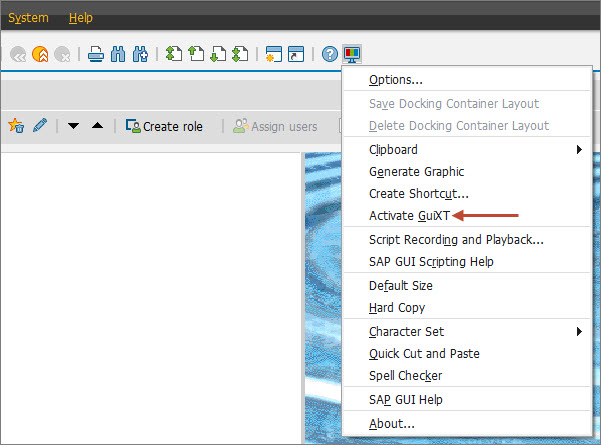Click the black downward triangle arrow
The width and height of the screenshot is (601, 445).
point(74,126)
